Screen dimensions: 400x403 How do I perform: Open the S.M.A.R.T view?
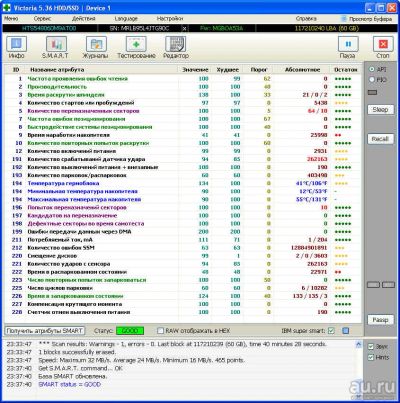click(55, 48)
